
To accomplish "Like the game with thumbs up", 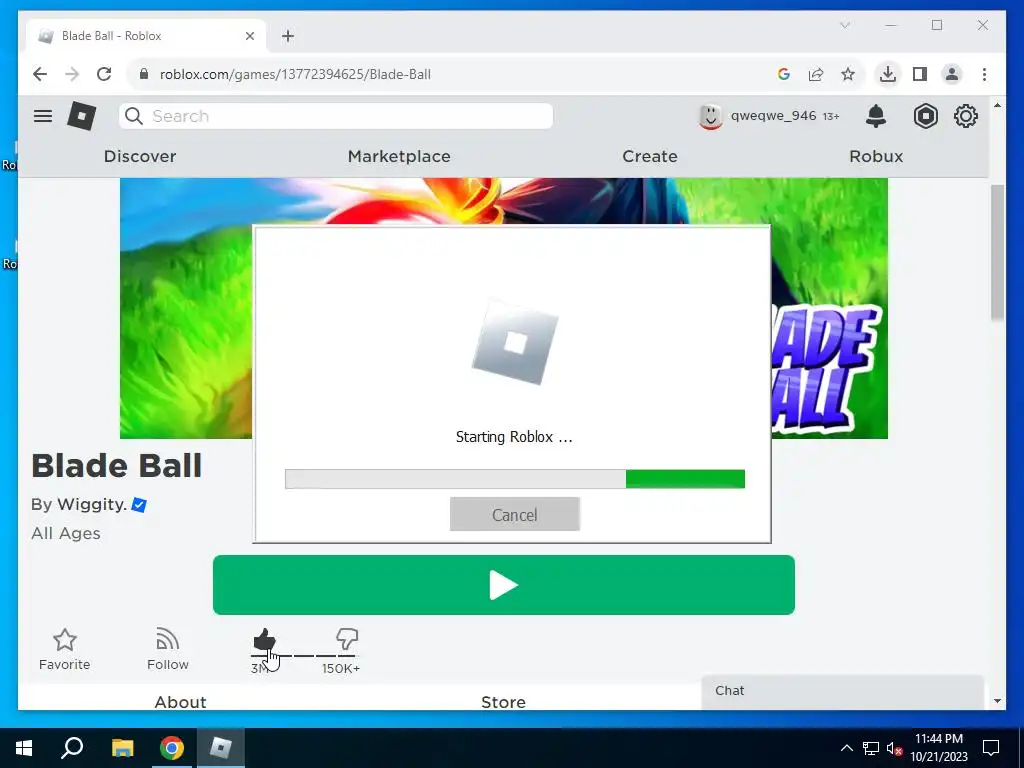I will (x=264, y=640).
